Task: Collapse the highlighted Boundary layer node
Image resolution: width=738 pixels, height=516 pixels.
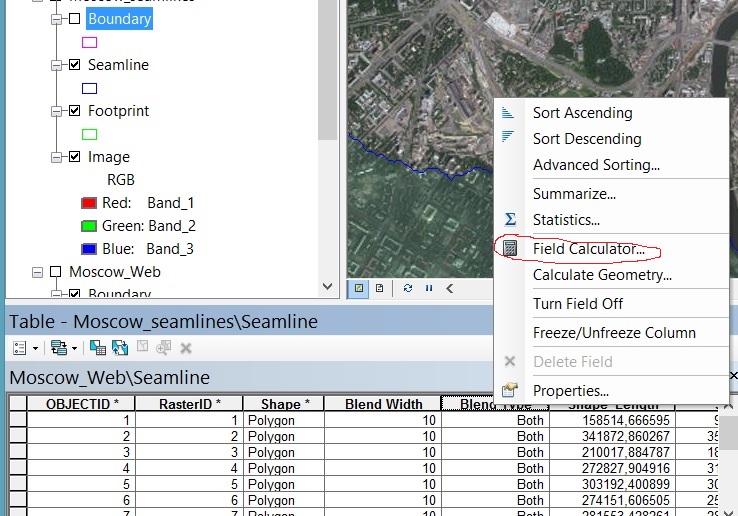Action: pos(56,19)
